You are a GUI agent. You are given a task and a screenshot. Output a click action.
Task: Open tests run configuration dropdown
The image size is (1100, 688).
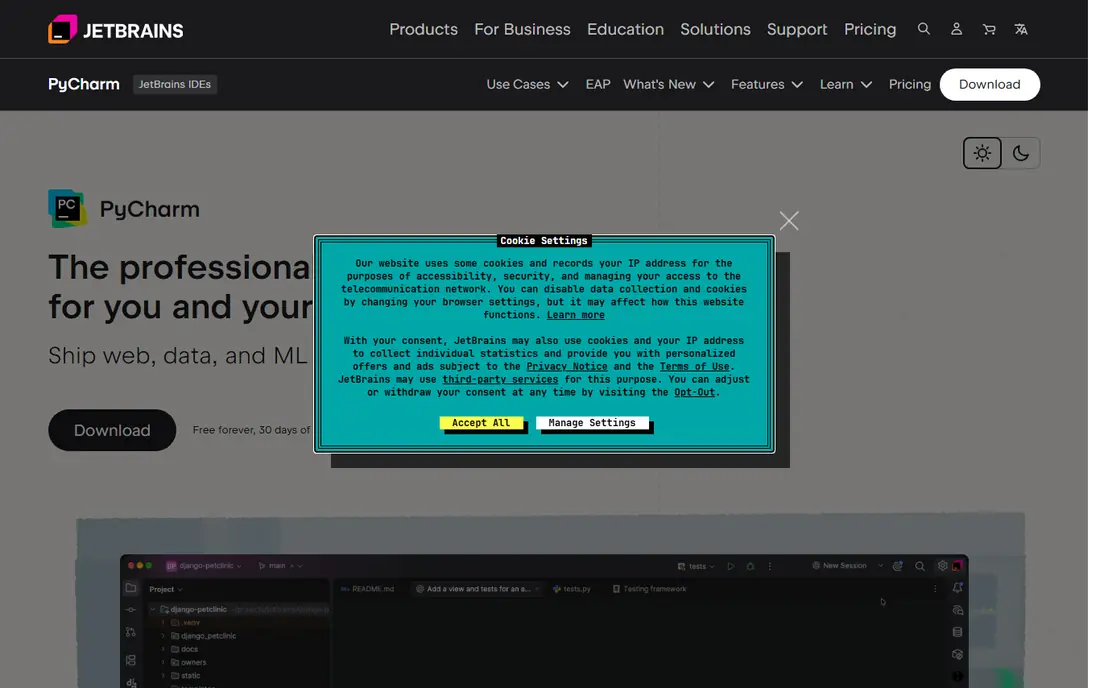(x=696, y=566)
